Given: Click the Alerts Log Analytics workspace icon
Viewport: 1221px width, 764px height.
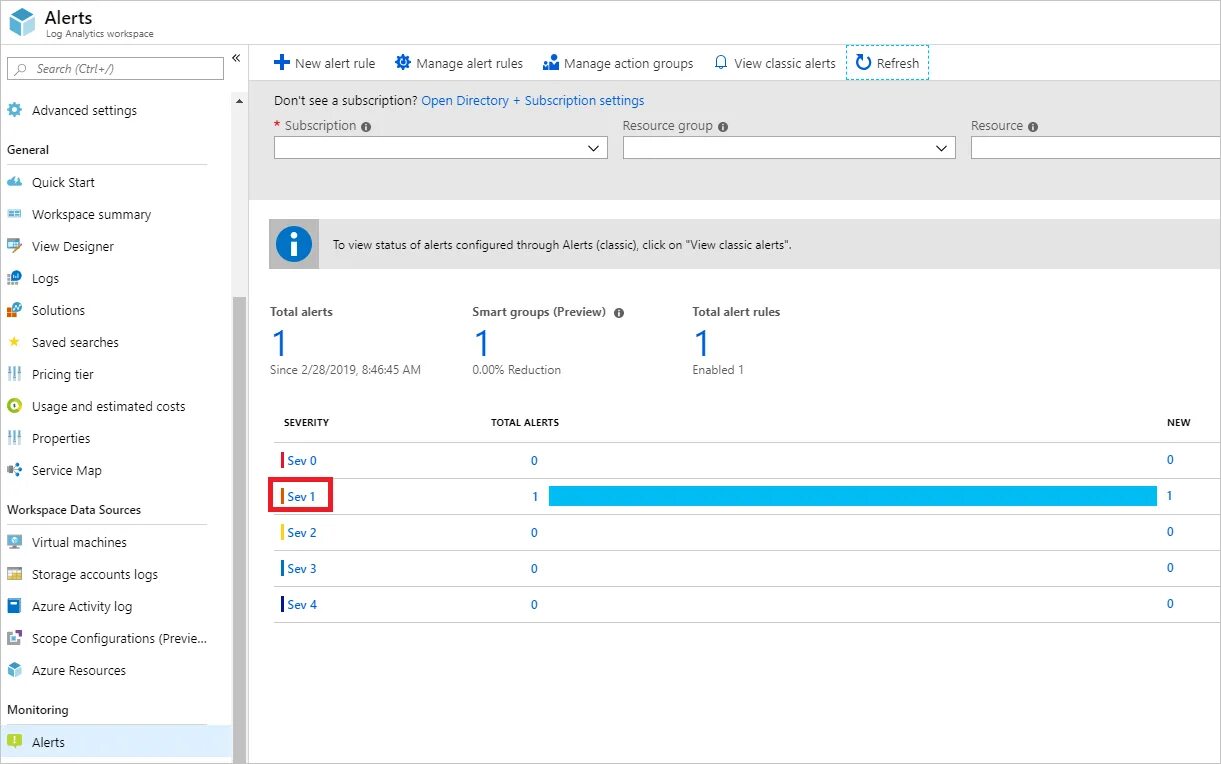Looking at the screenshot, I should pyautogui.click(x=22, y=22).
